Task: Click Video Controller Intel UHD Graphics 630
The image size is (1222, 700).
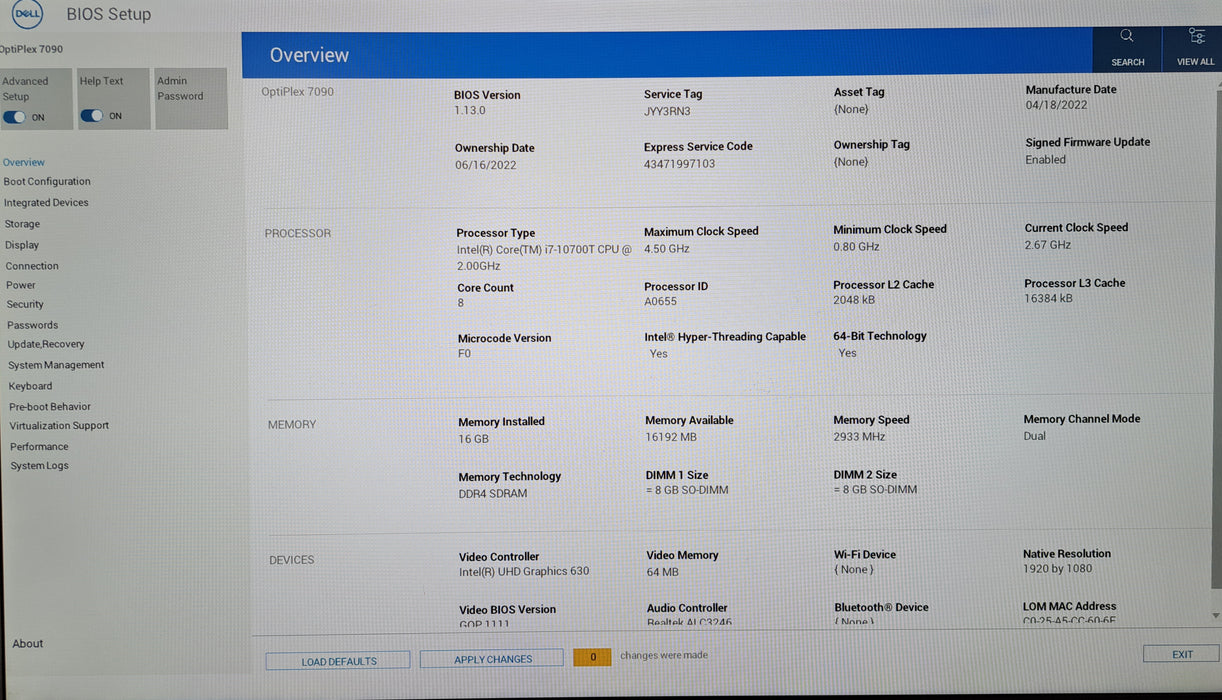Action: [x=524, y=572]
